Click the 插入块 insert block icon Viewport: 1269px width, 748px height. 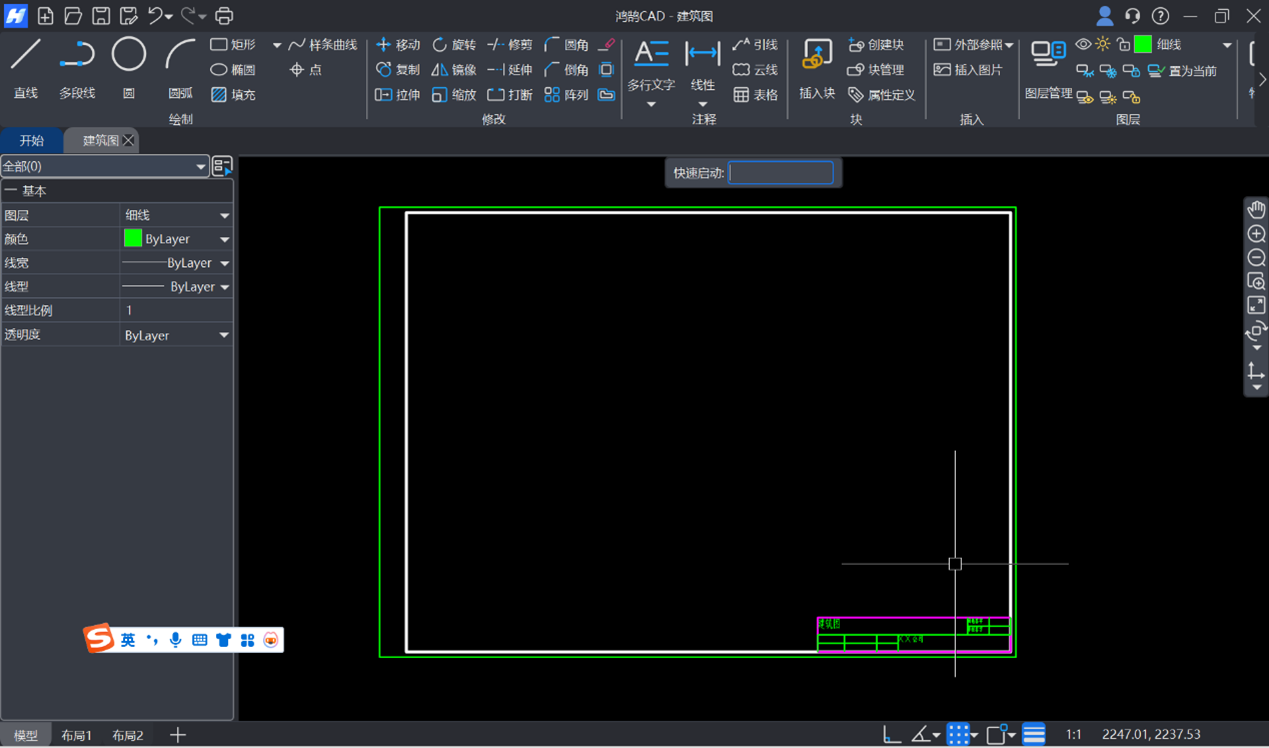tap(817, 66)
